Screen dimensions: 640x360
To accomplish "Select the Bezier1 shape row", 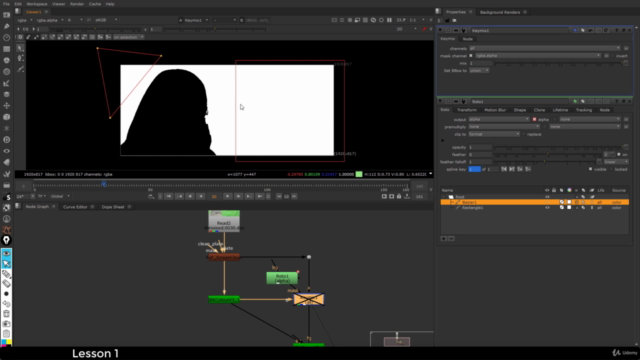I will (x=535, y=202).
